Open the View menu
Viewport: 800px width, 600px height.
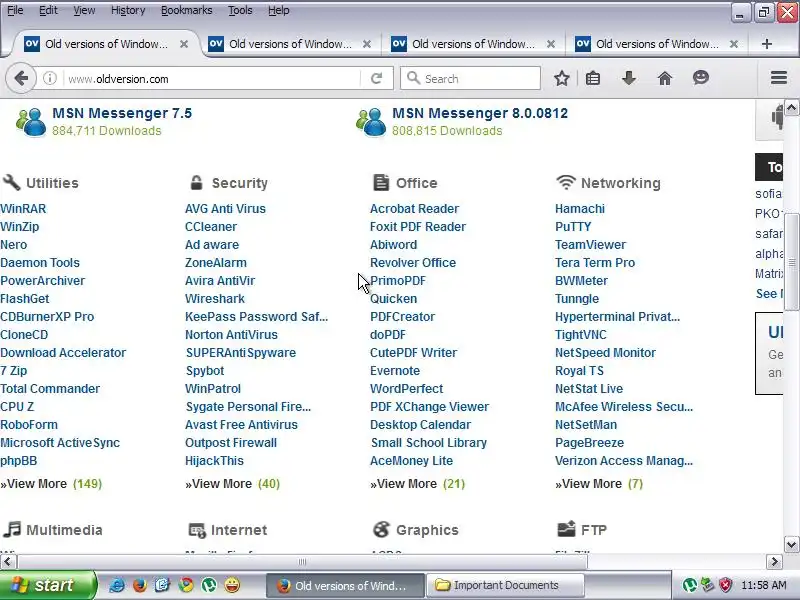[84, 10]
